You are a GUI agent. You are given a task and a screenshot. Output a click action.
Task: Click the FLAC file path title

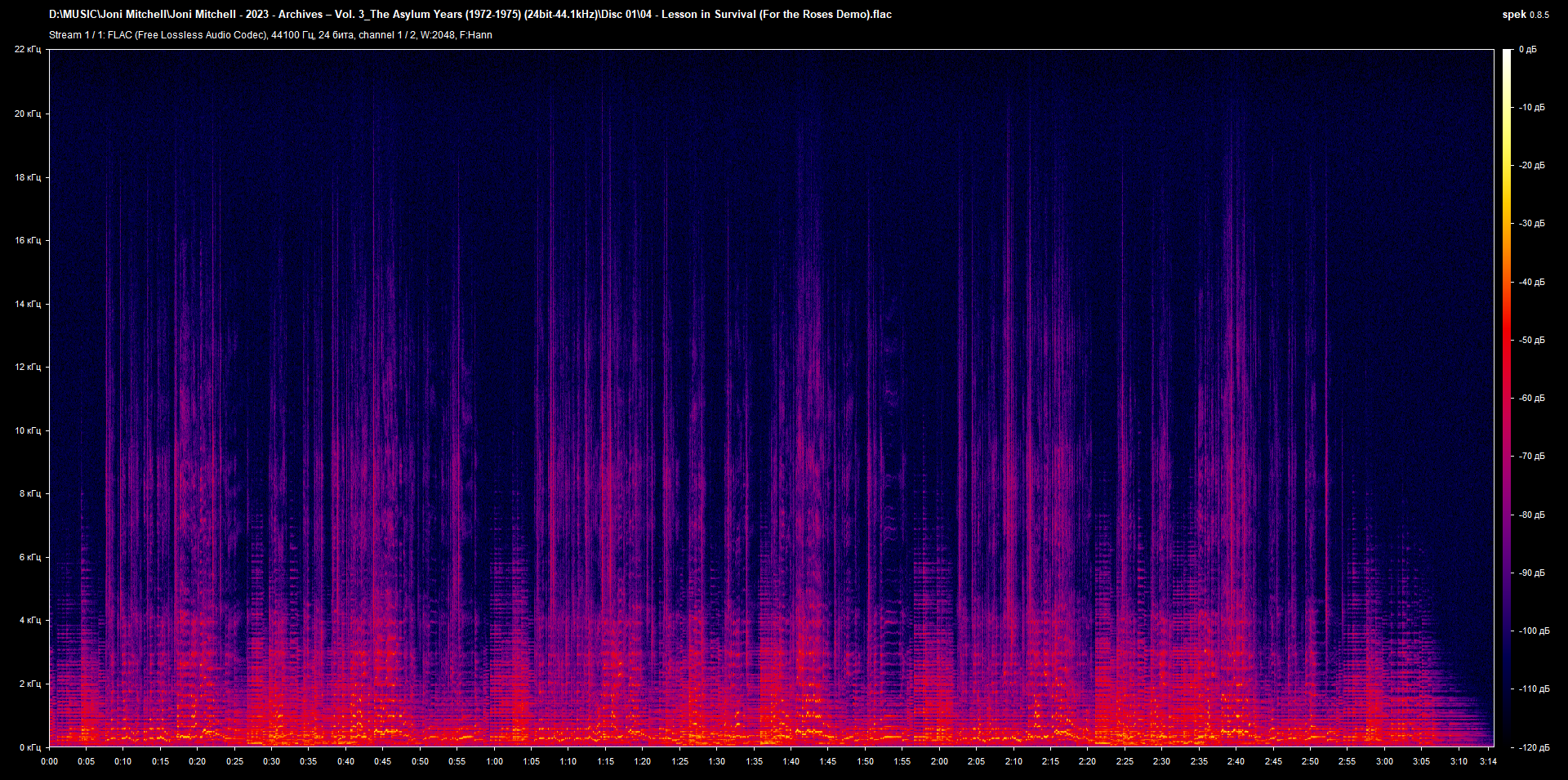point(470,14)
